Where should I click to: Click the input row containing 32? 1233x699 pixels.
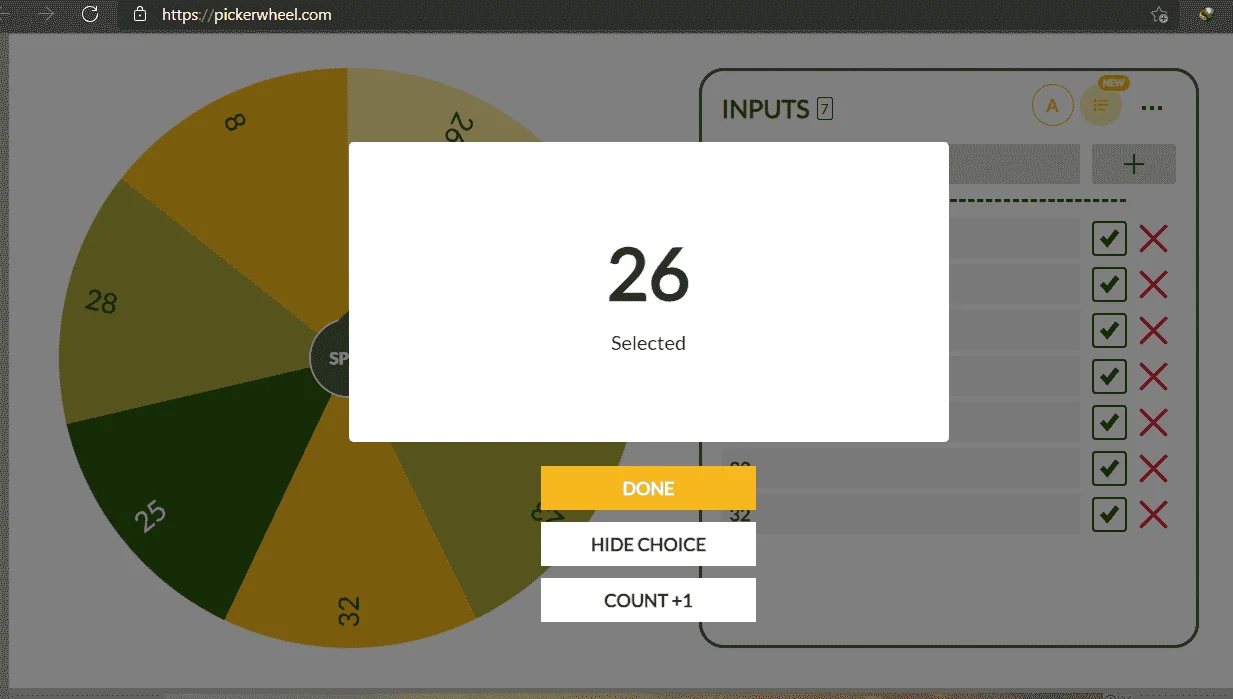(901, 515)
